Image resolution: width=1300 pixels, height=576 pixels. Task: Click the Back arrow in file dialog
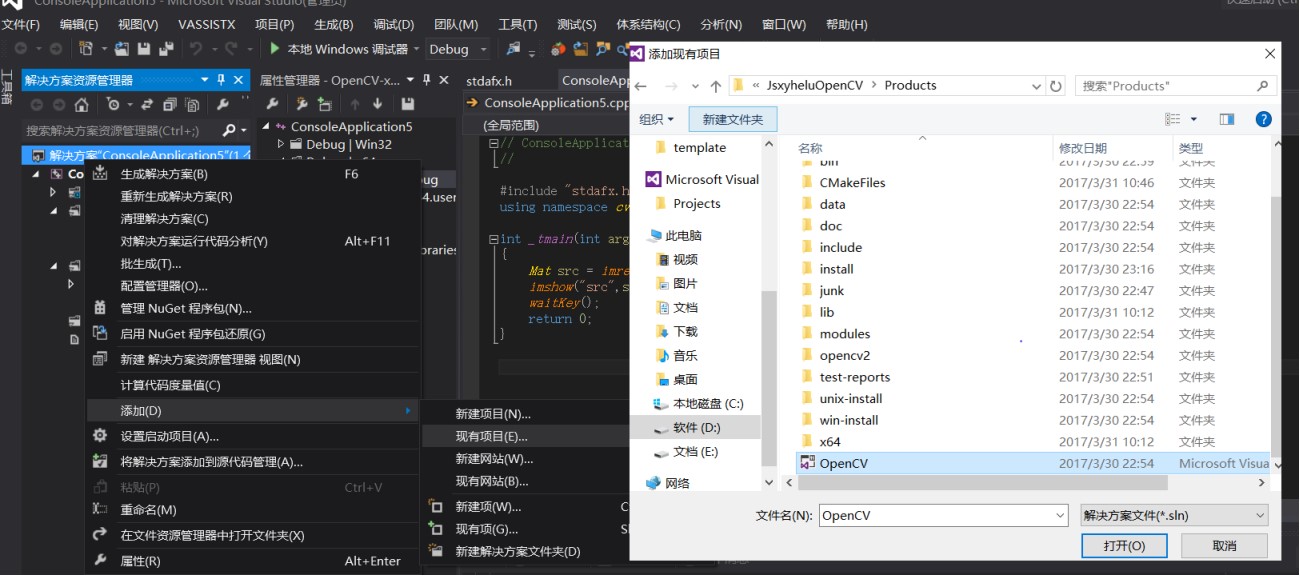641,86
